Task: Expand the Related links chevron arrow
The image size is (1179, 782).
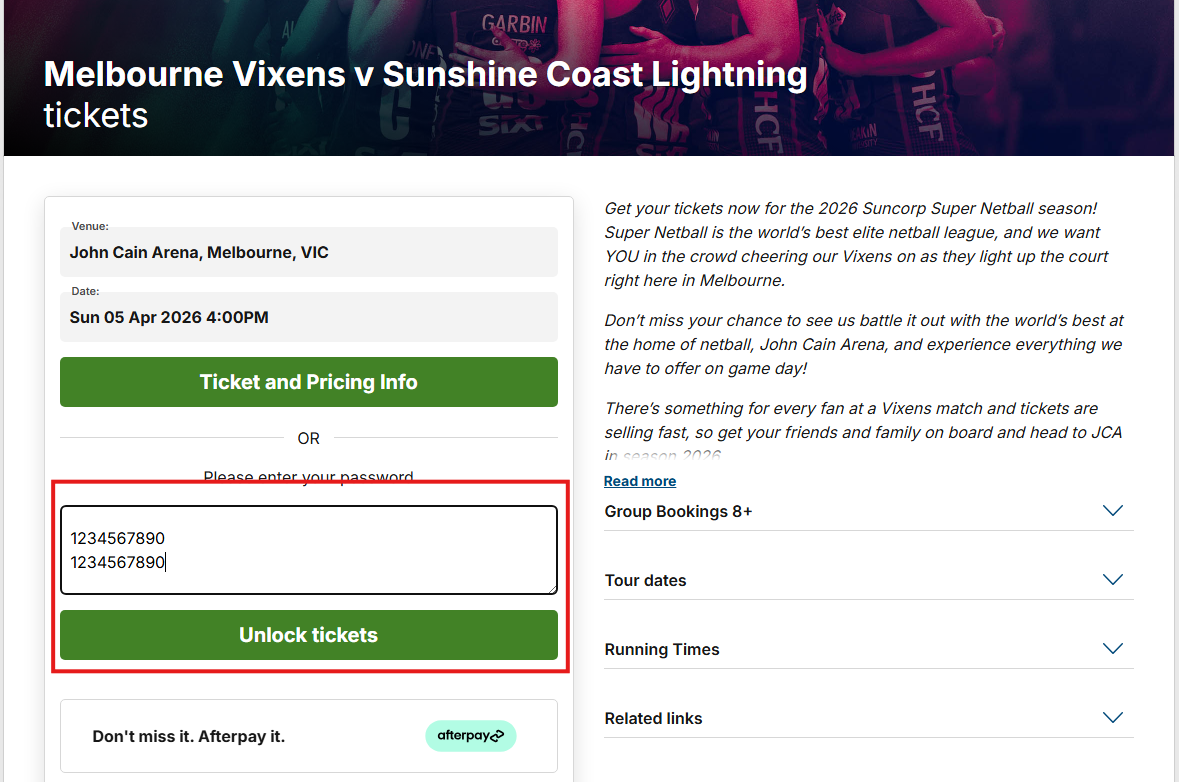Action: (x=1112, y=718)
